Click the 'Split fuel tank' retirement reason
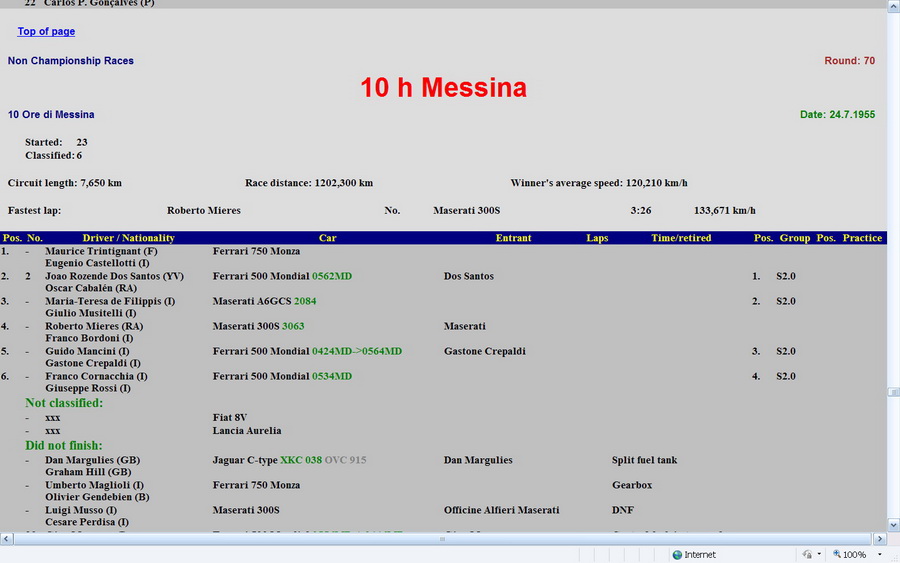Screen dimensions: 900x563 pos(645,460)
